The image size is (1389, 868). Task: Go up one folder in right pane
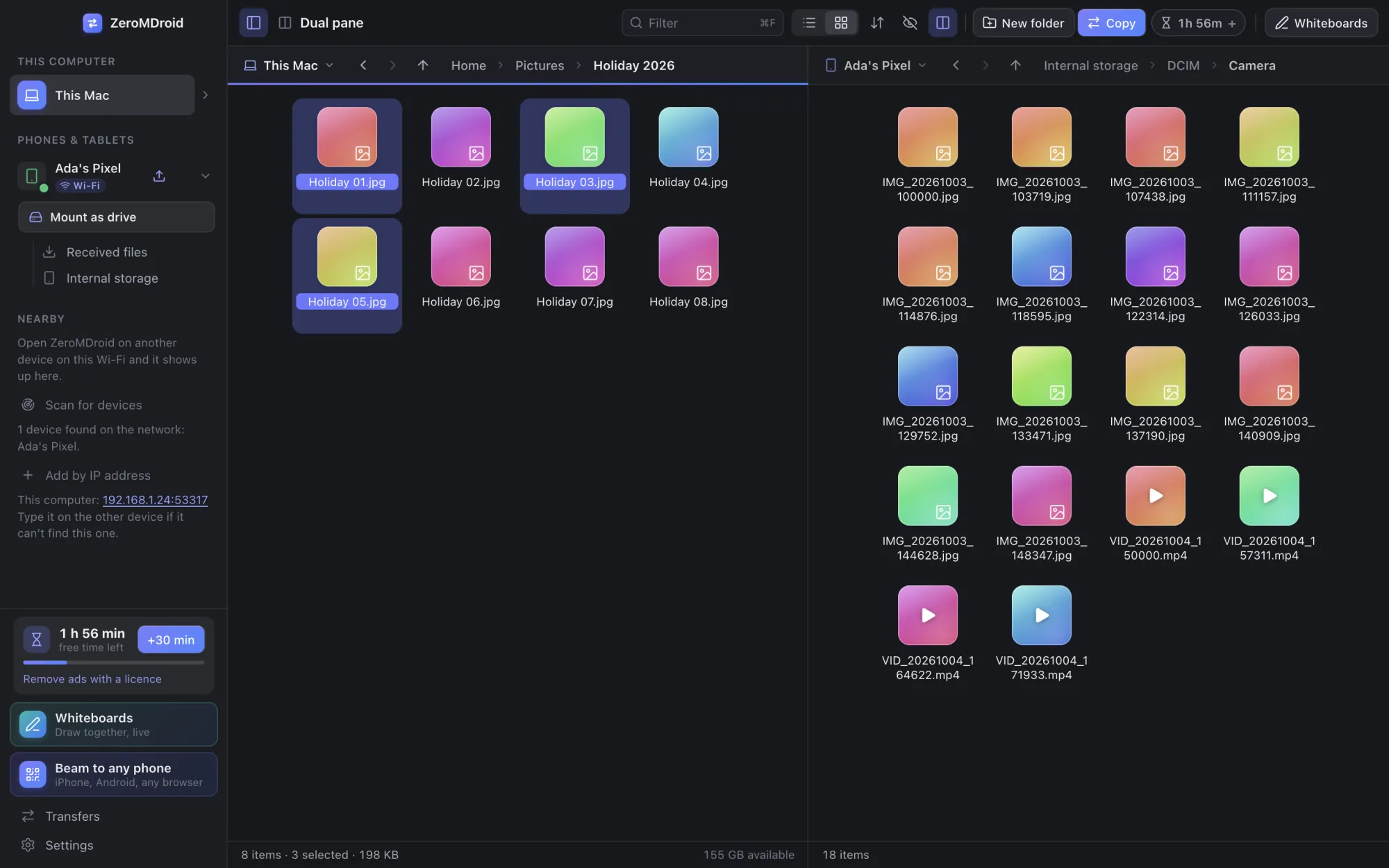click(x=1015, y=65)
